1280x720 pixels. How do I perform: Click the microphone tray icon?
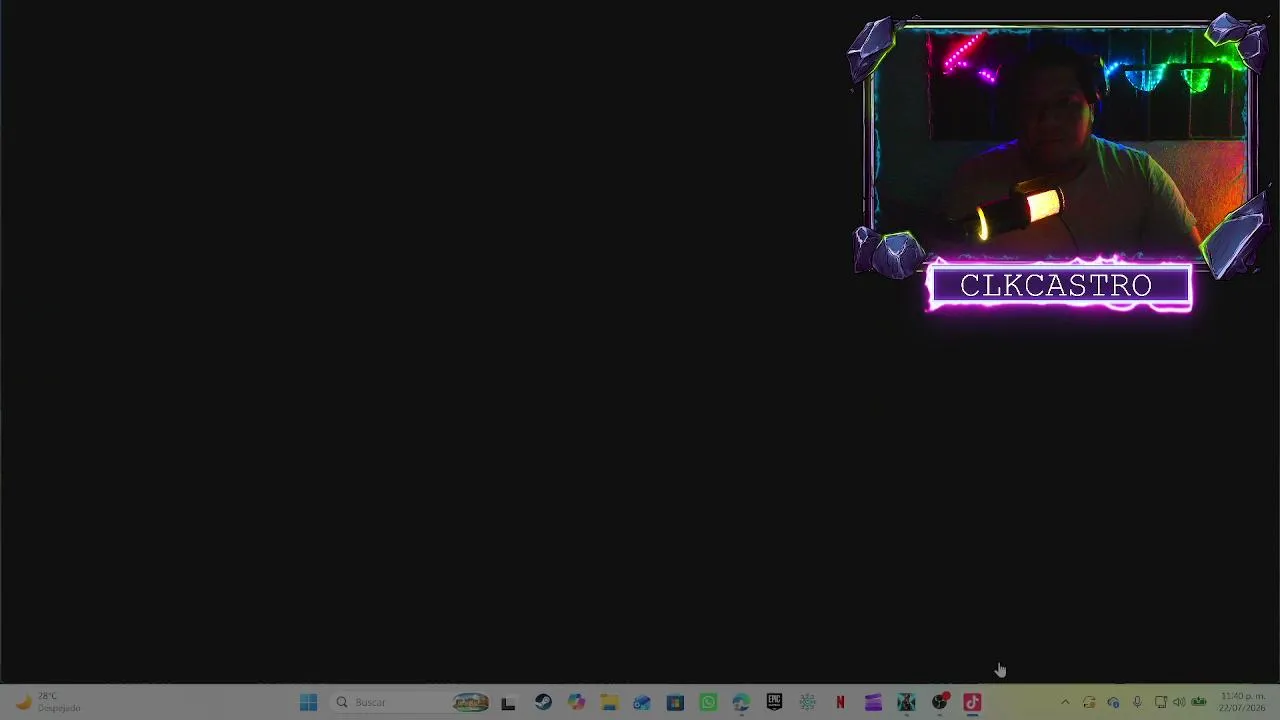click(1137, 702)
